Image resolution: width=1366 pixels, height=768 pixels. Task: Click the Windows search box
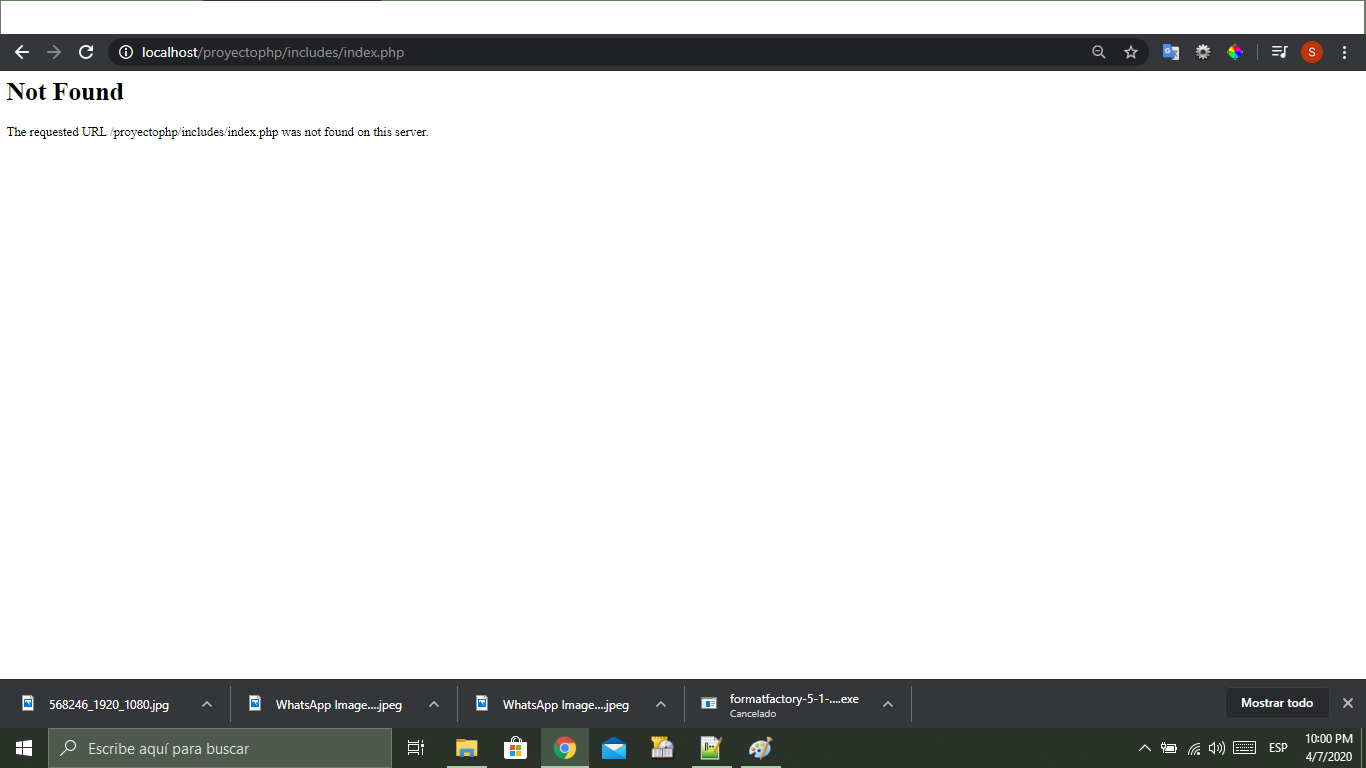(220, 748)
